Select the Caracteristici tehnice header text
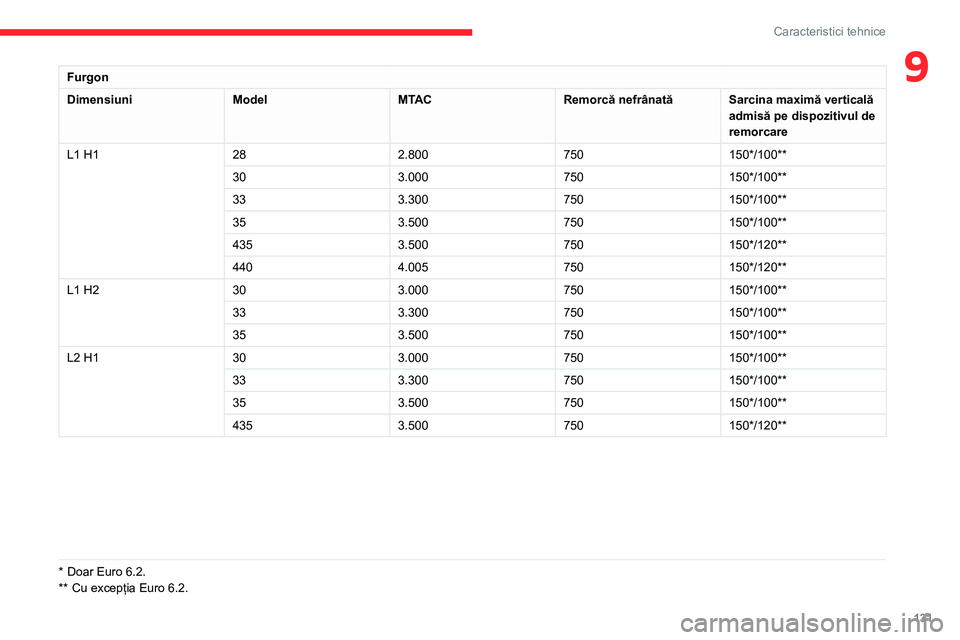960x640 pixels. pyautogui.click(x=829, y=31)
